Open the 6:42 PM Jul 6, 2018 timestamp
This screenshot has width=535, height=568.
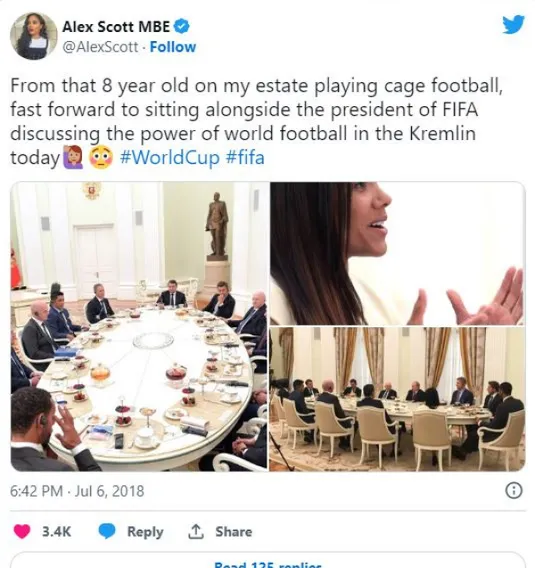(77, 491)
